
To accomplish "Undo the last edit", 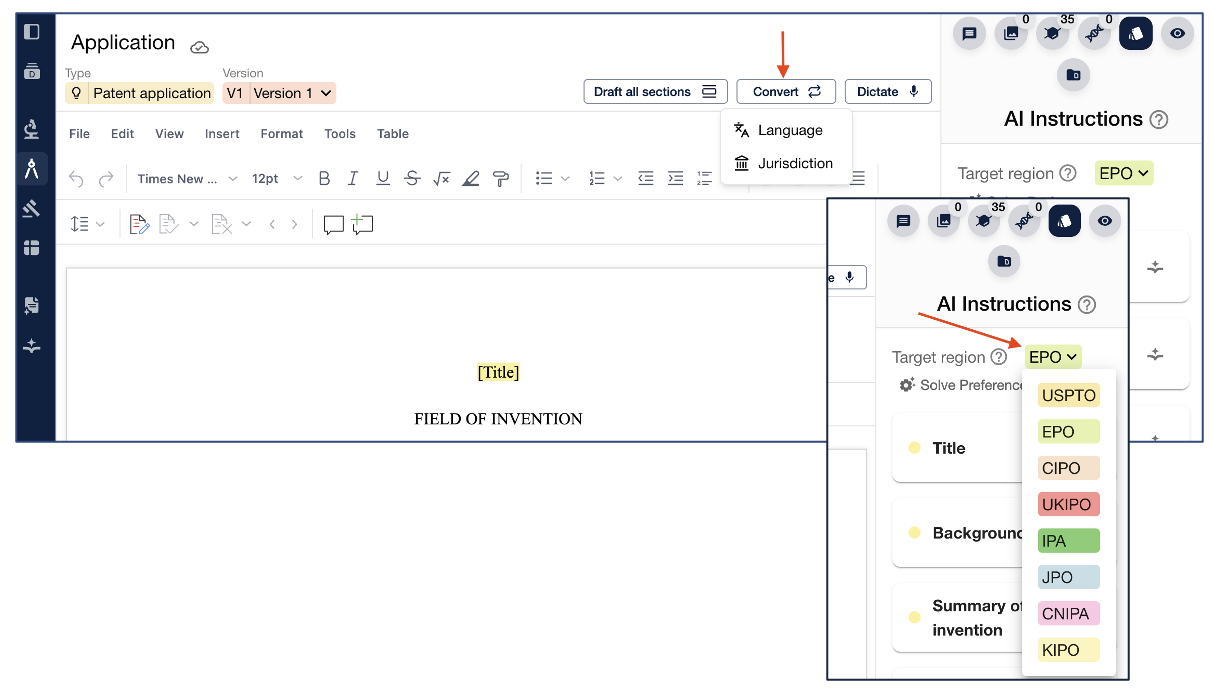I will pyautogui.click(x=76, y=179).
